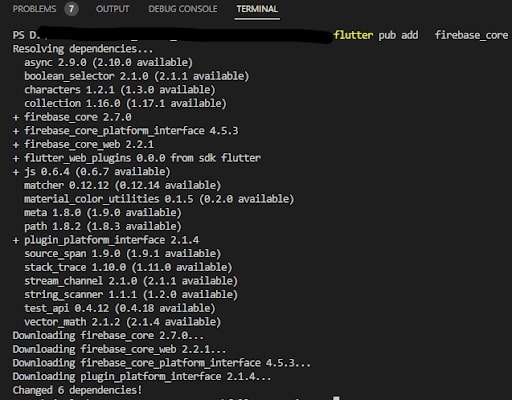Switch to the OUTPUT tab
The image size is (512, 400).
click(x=112, y=9)
